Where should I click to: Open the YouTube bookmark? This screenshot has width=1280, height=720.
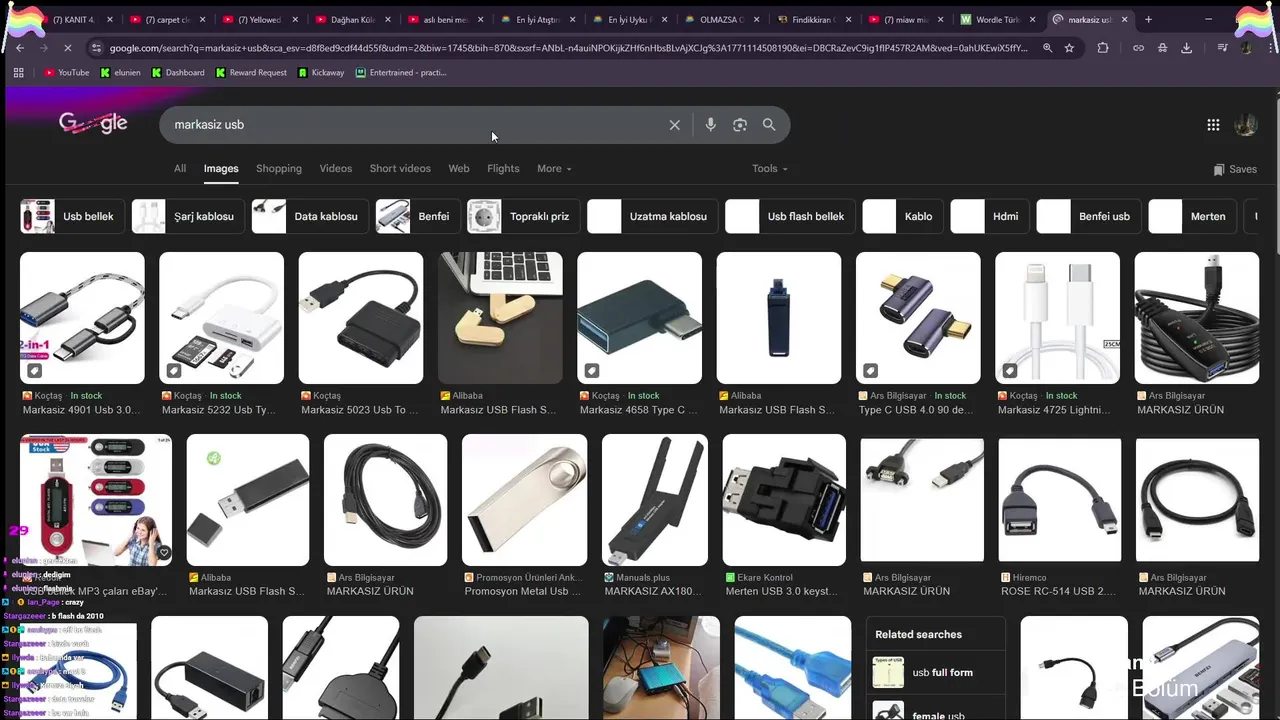(x=67, y=72)
